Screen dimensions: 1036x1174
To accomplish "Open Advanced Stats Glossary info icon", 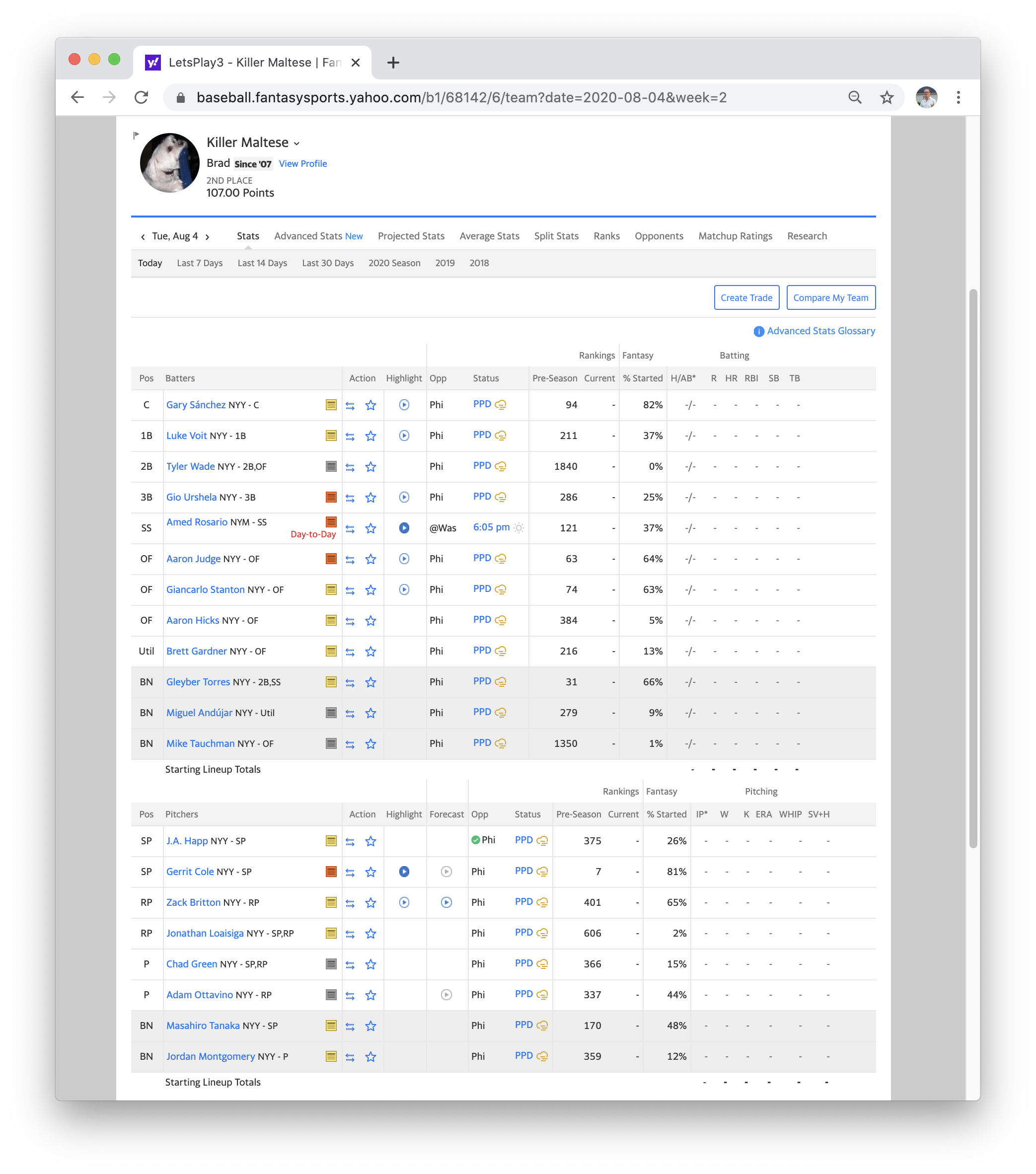I will pos(758,331).
